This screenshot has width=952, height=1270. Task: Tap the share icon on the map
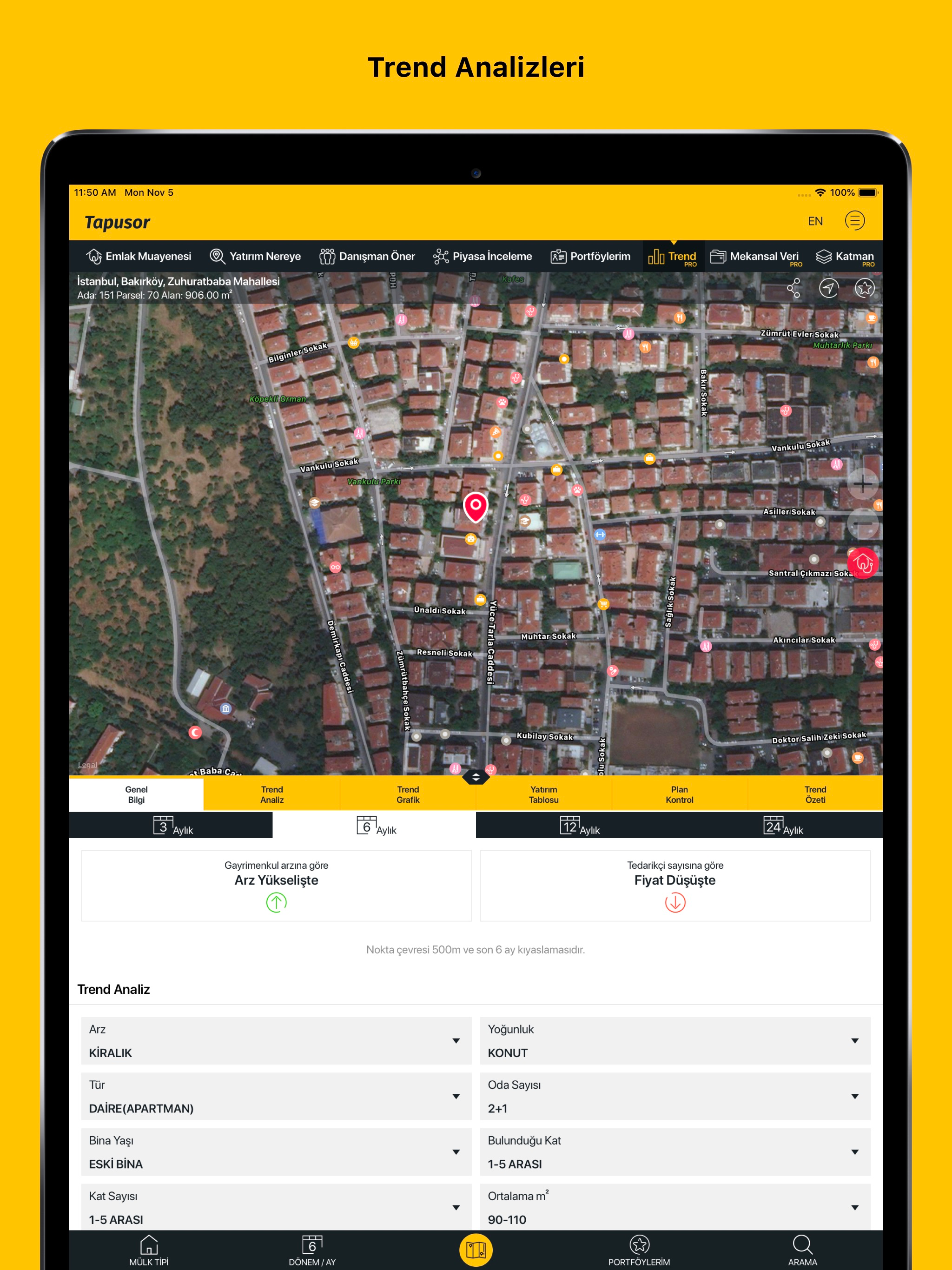point(793,288)
